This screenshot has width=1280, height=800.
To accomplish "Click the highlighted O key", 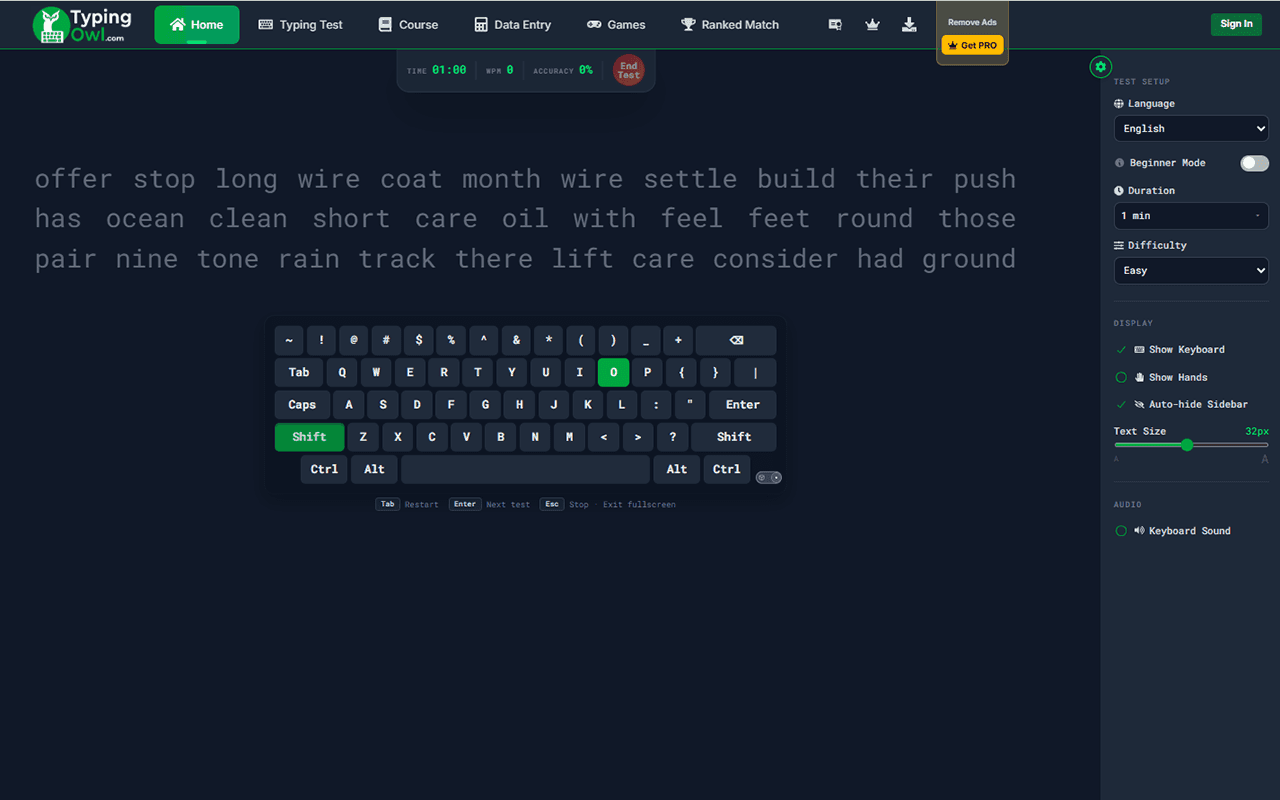I will pyautogui.click(x=613, y=372).
